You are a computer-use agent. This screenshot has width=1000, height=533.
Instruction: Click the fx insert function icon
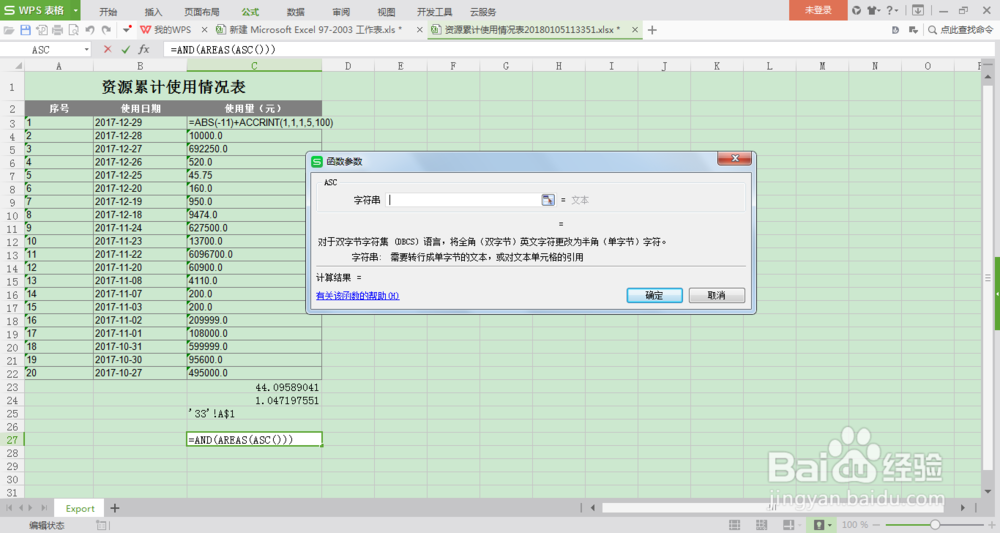tap(144, 49)
